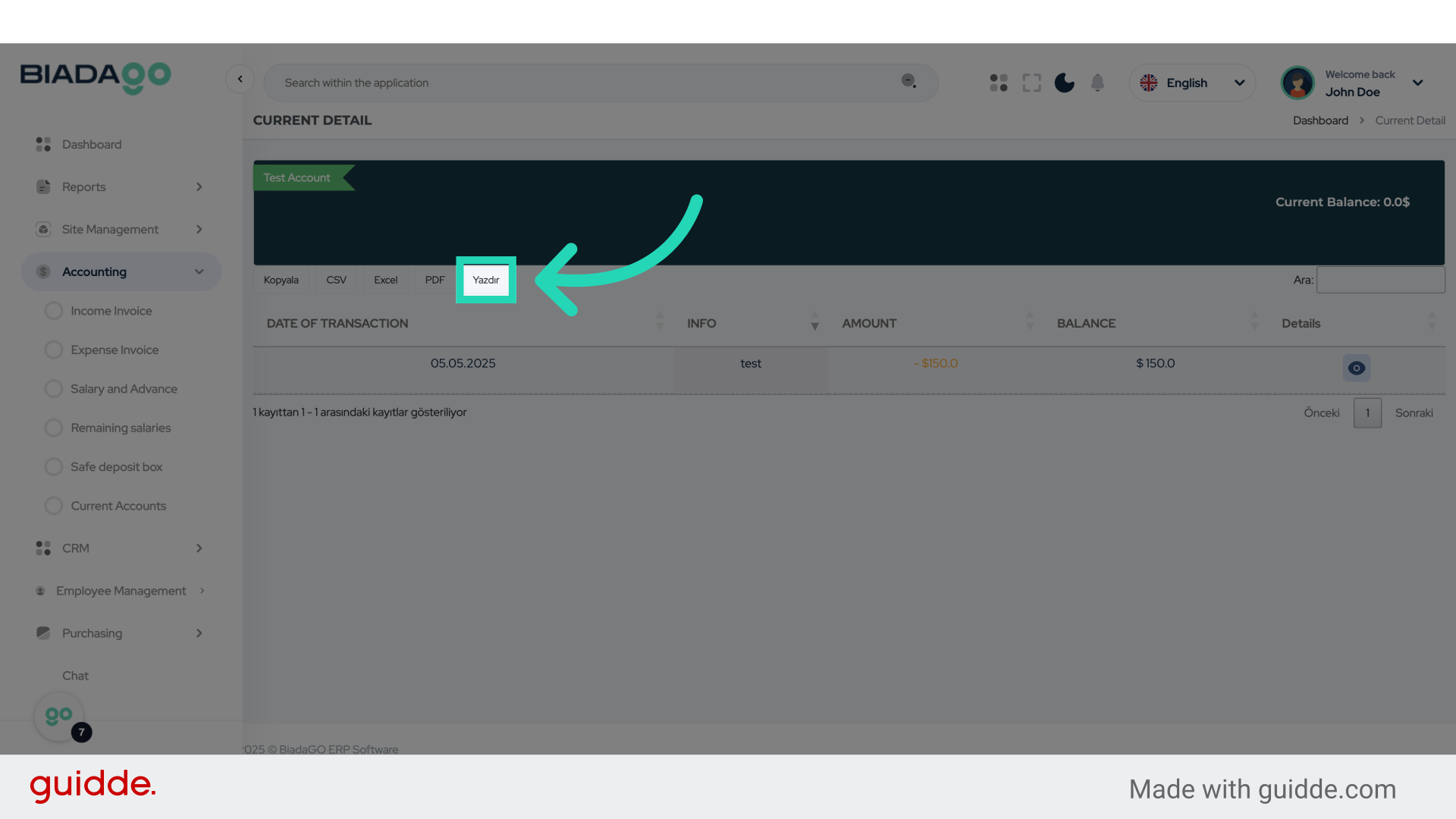Image resolution: width=1456 pixels, height=819 pixels.
Task: Enter fullscreen mode icon
Action: [x=1031, y=83]
